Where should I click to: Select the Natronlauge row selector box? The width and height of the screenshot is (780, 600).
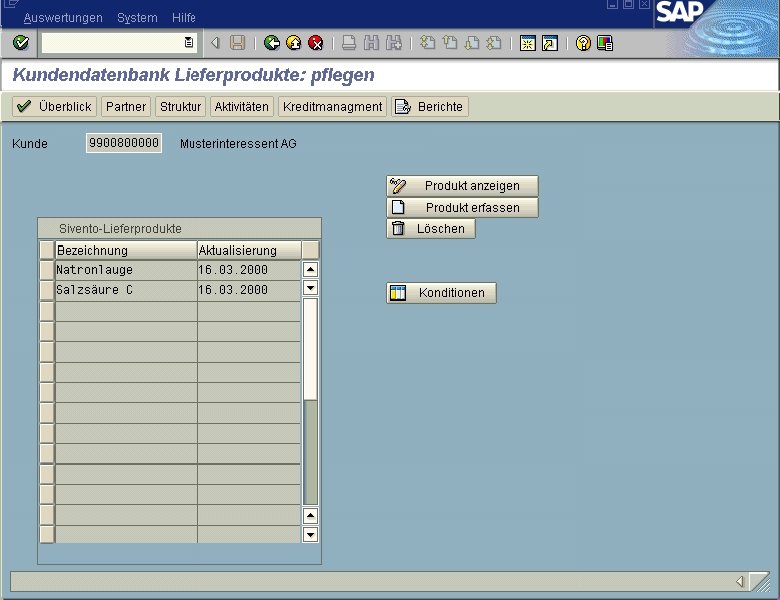click(47, 270)
